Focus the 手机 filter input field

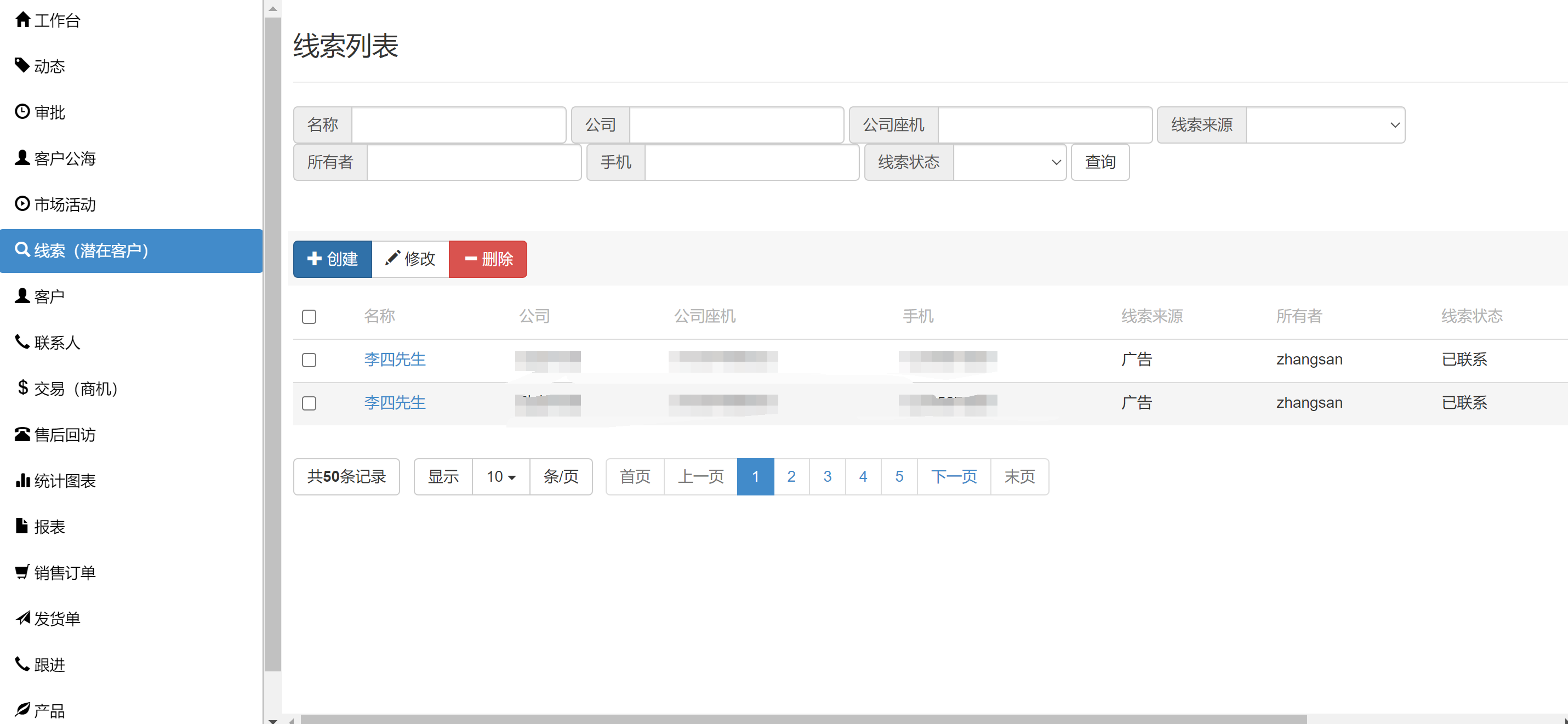(x=752, y=162)
